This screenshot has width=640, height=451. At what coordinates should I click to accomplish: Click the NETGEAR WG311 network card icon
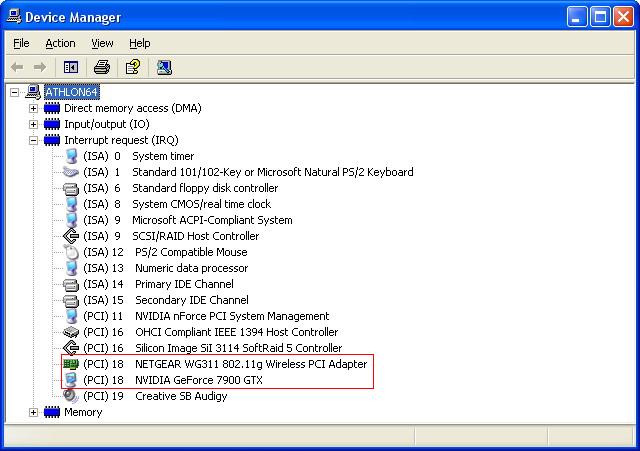(71, 364)
